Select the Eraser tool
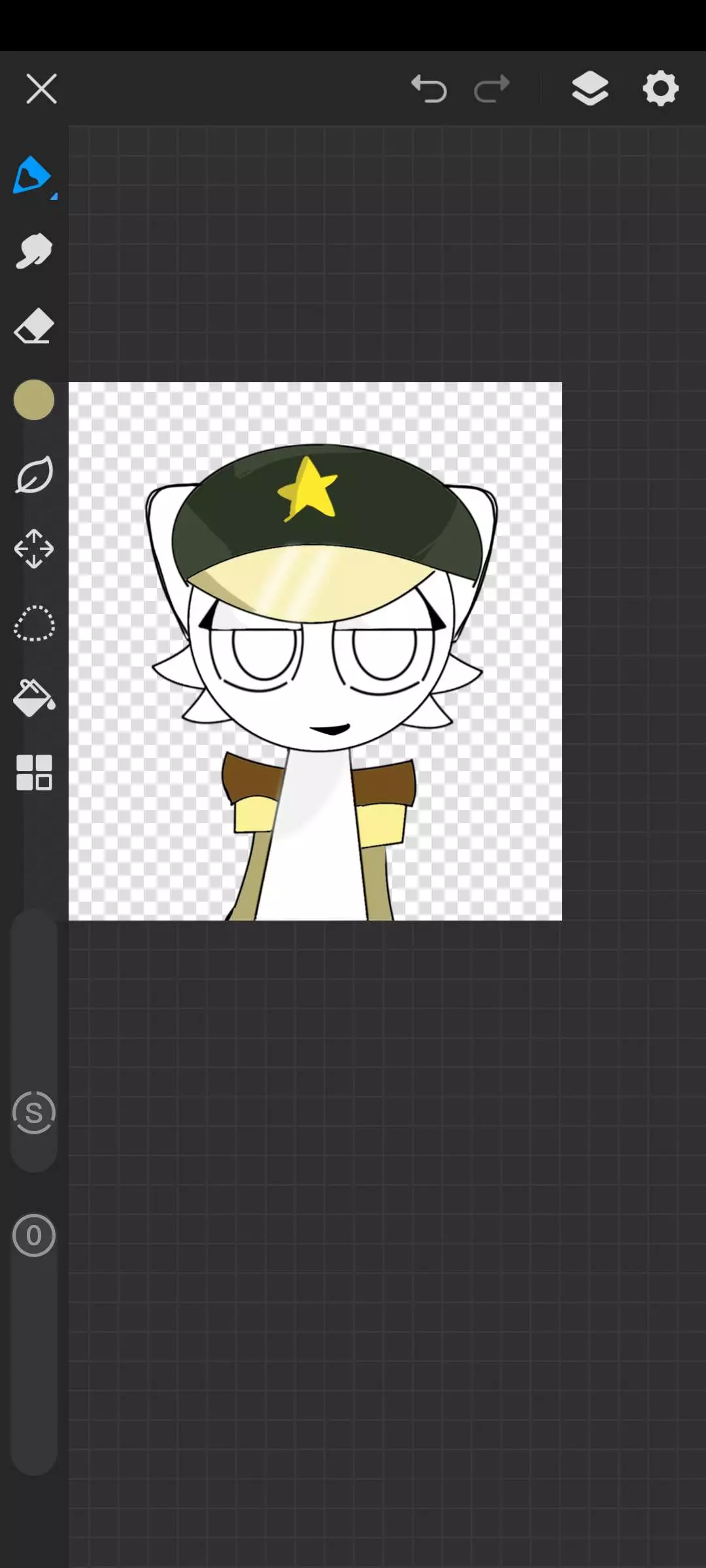706x1568 pixels. click(33, 325)
